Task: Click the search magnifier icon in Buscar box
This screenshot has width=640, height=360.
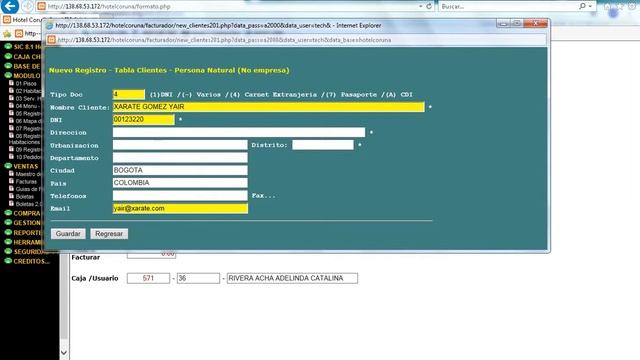Action: [582, 6]
